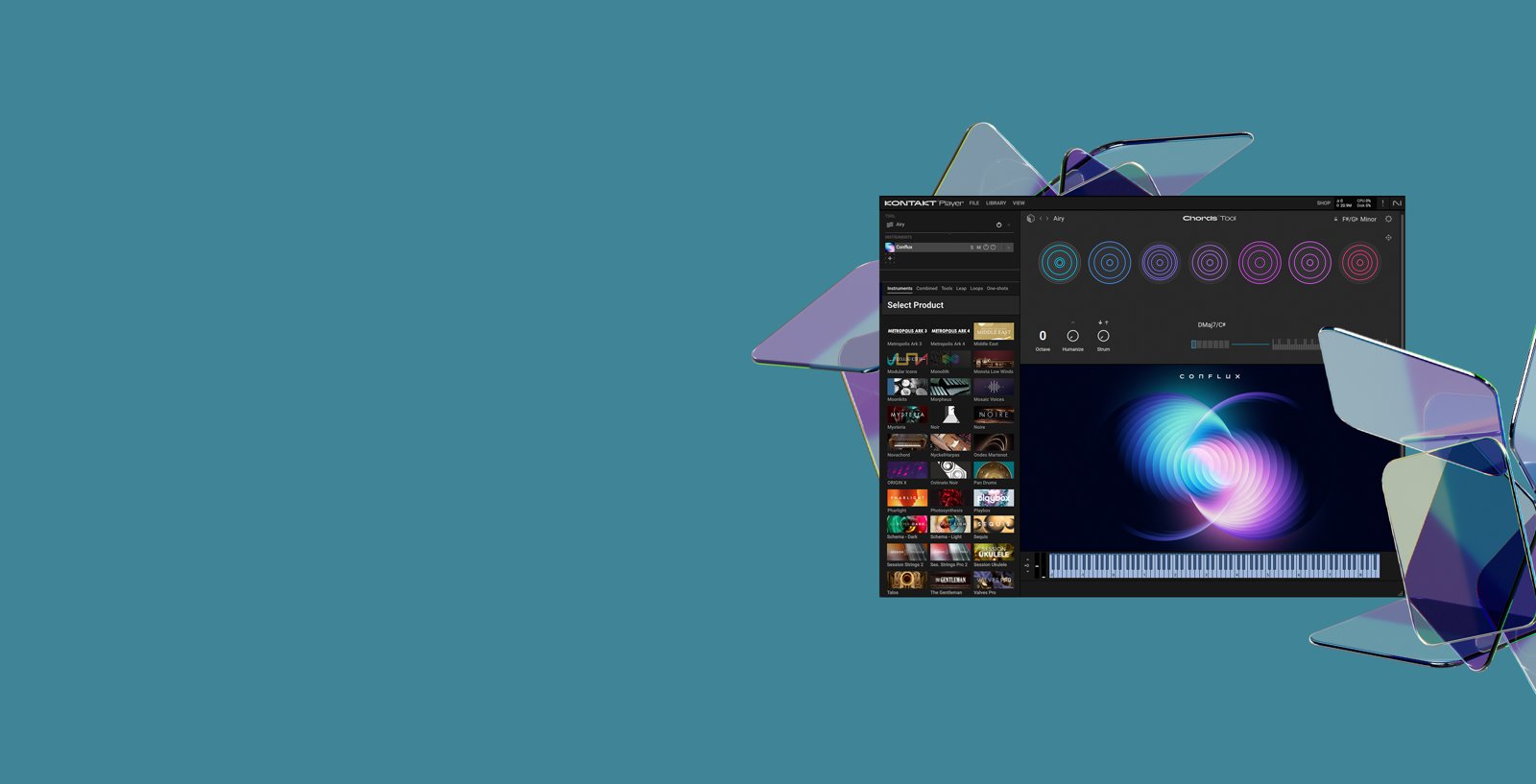Select the Playbox product thumbnail
Viewport: 1536px width, 784px height.
[x=993, y=498]
